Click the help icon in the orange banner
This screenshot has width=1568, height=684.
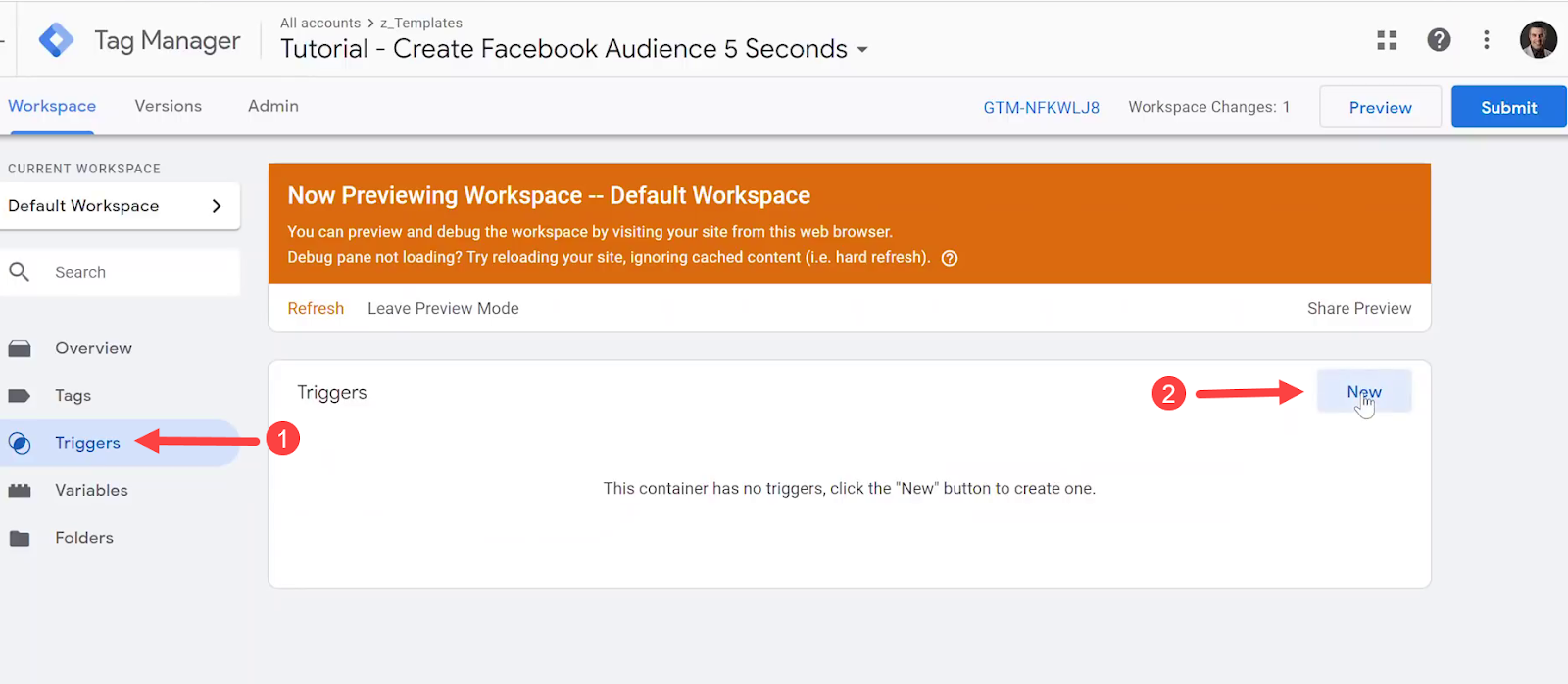950,258
